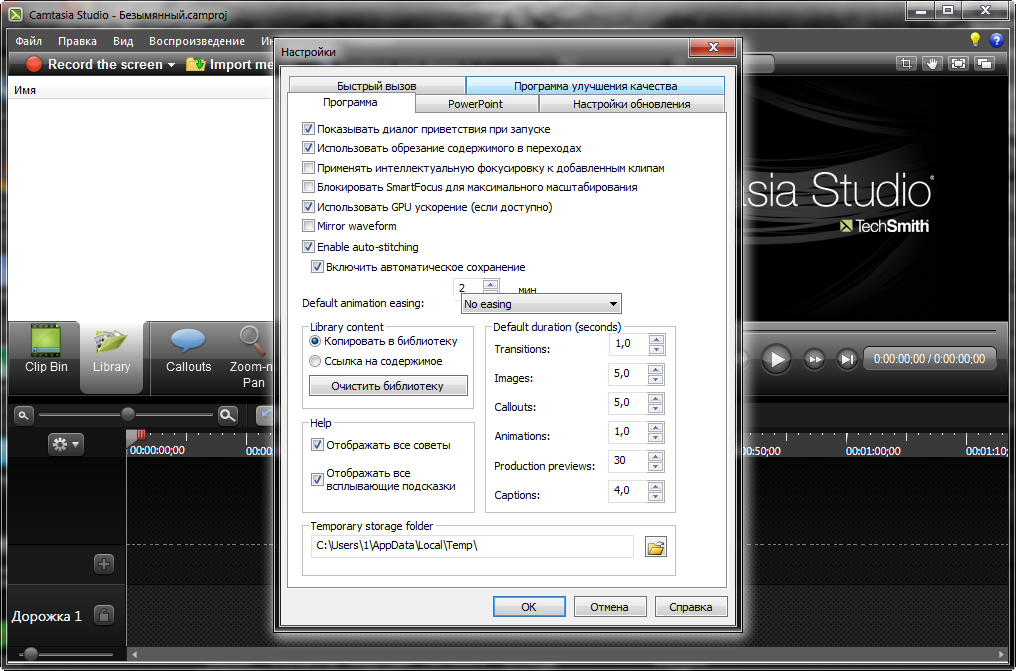Click the timeline zoom out magnifier
The height and width of the screenshot is (671, 1016).
click(x=23, y=415)
